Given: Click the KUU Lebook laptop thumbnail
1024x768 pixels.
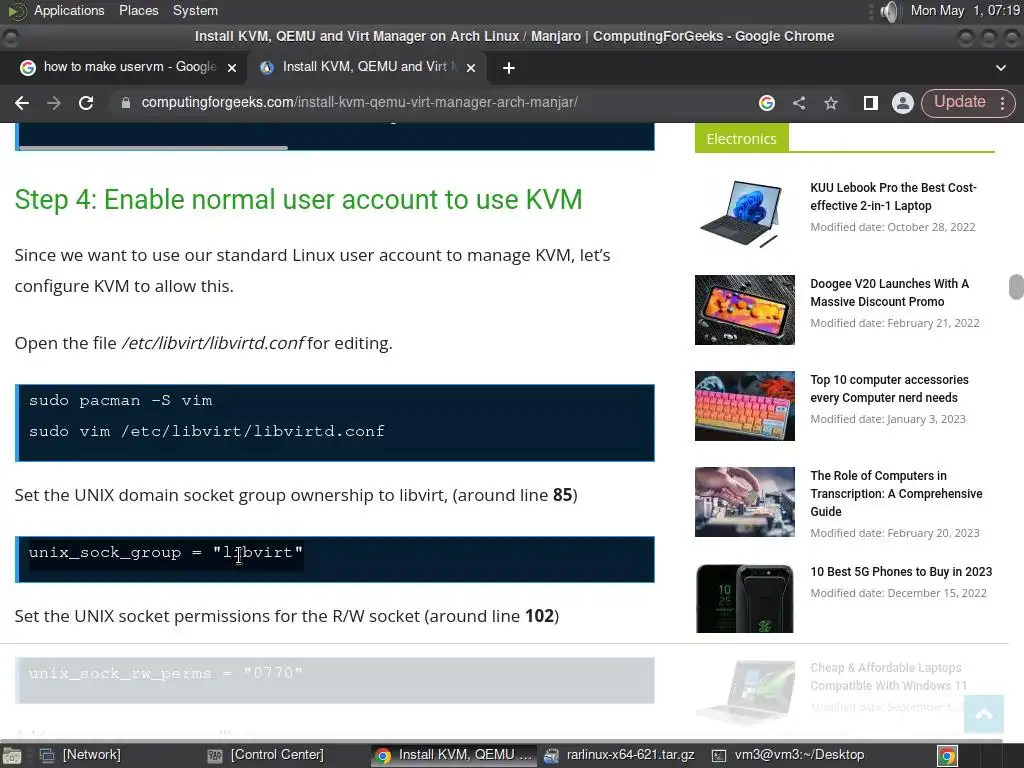Looking at the screenshot, I should pyautogui.click(x=743, y=214).
